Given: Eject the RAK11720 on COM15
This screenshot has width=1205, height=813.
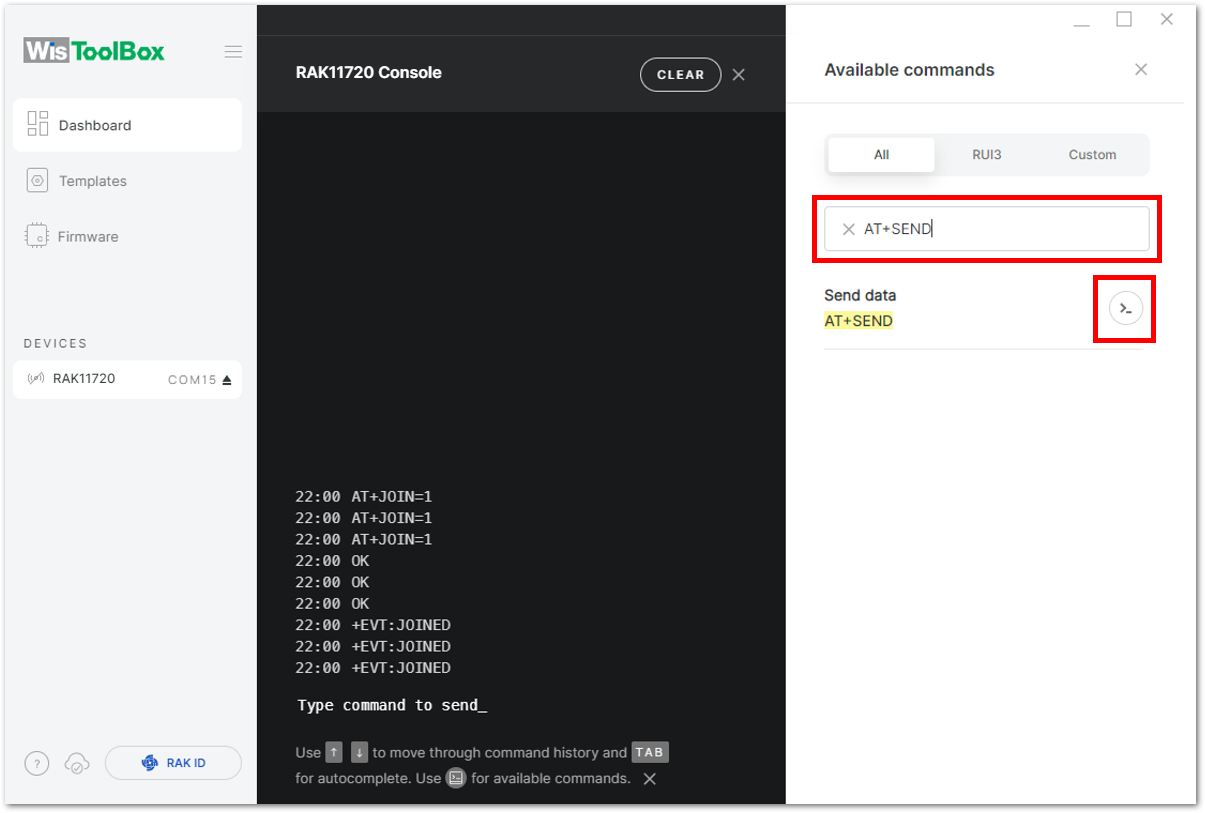Looking at the screenshot, I should click(x=227, y=380).
